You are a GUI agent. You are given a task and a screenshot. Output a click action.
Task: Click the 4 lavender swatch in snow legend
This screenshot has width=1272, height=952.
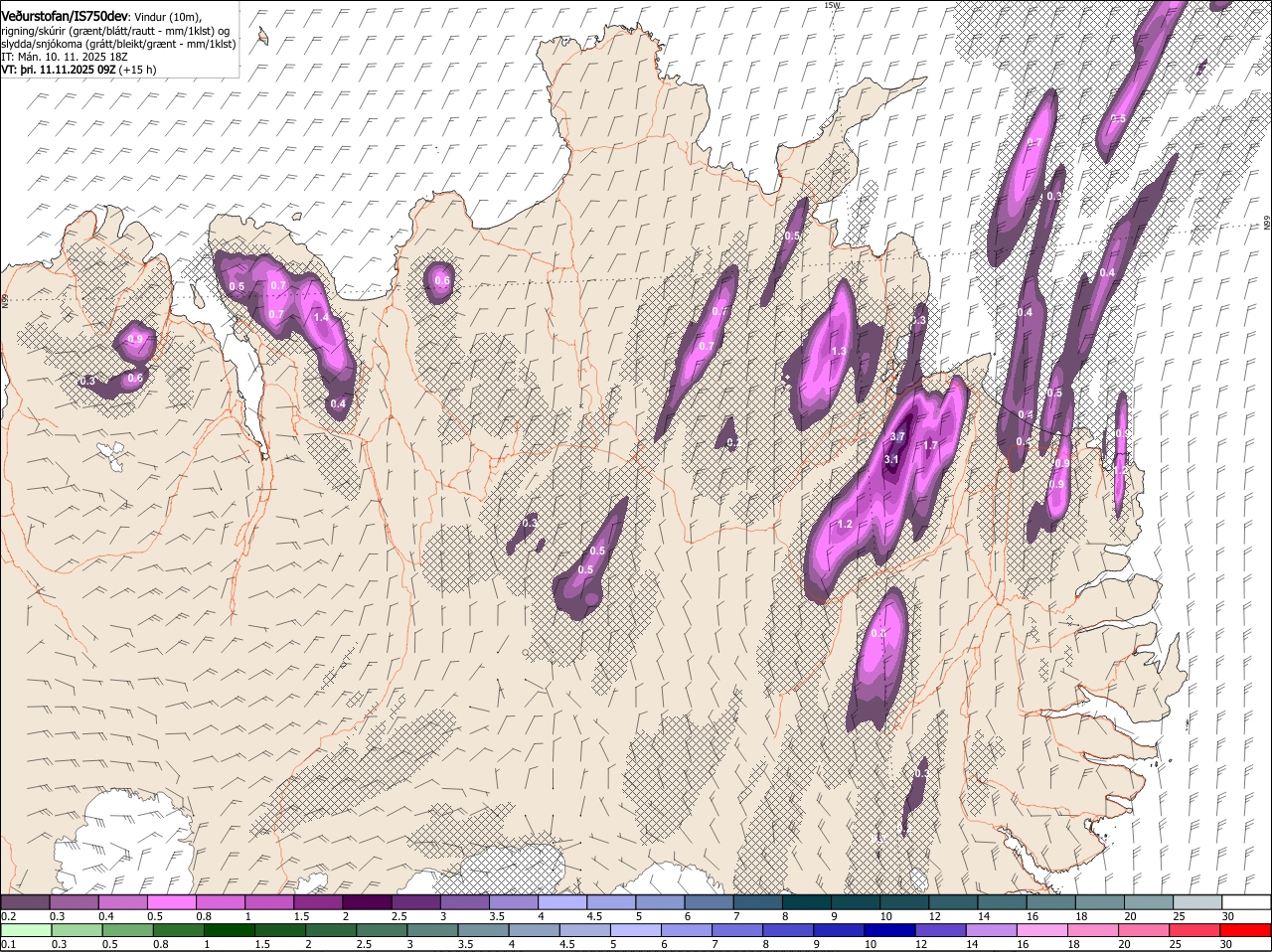click(x=562, y=901)
